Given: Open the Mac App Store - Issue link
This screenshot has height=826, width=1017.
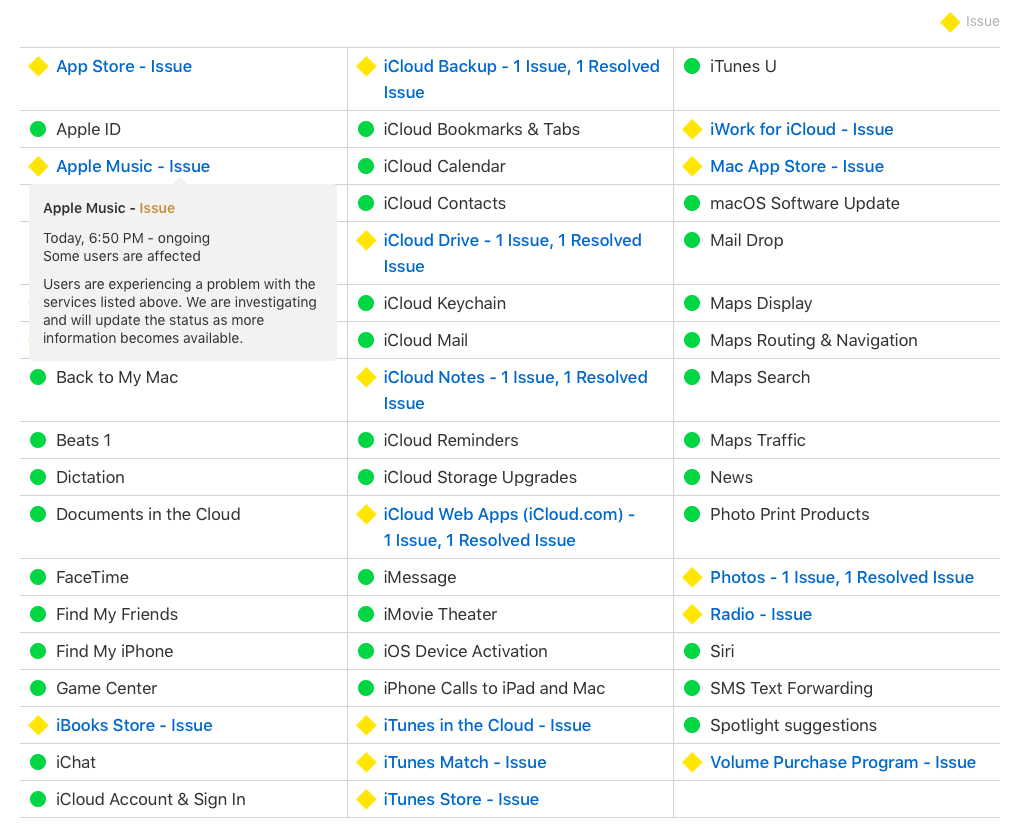Looking at the screenshot, I should pyautogui.click(x=796, y=167).
